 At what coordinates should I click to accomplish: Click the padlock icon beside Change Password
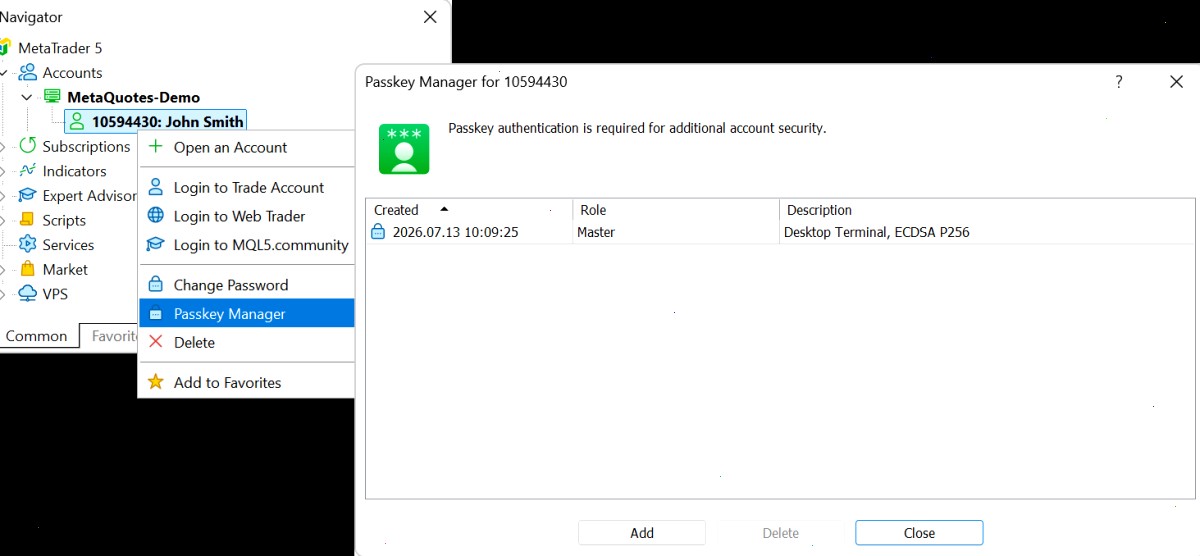click(x=155, y=285)
